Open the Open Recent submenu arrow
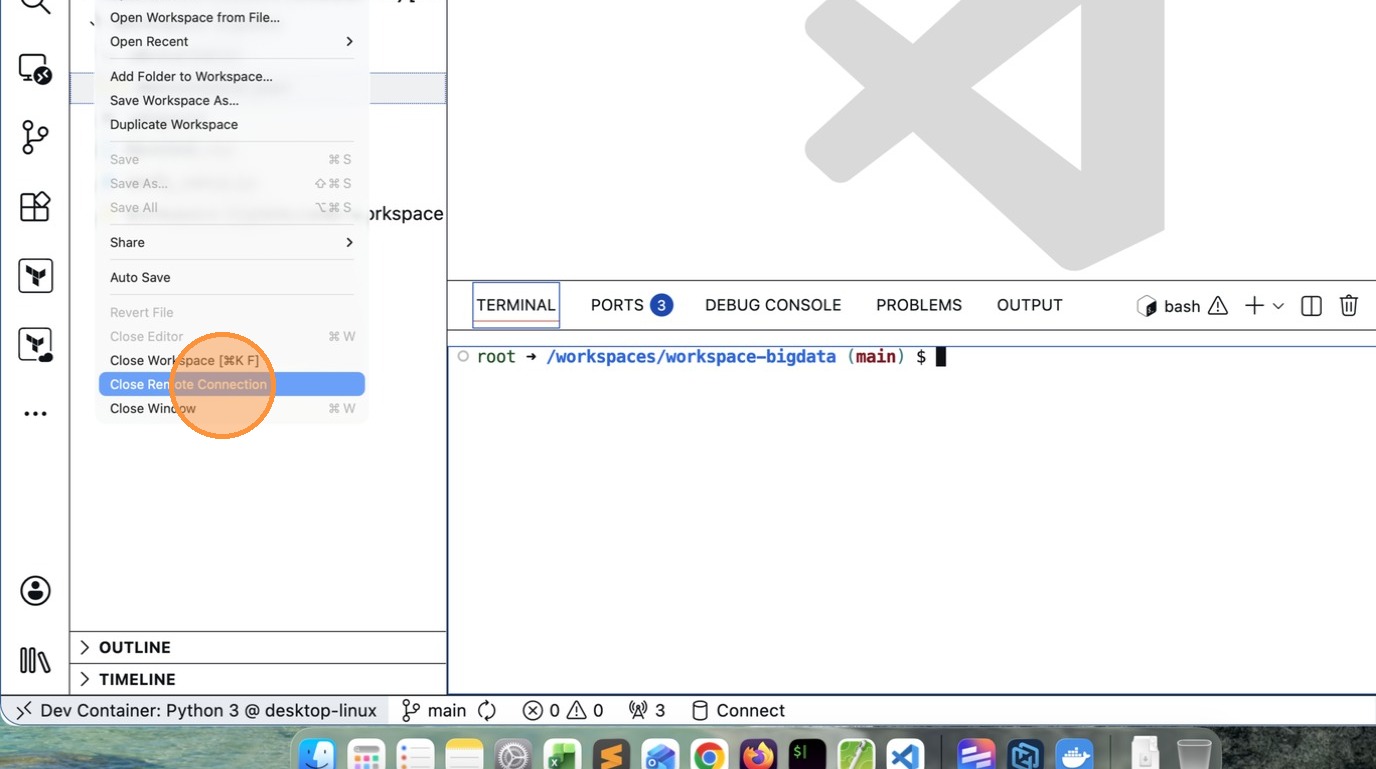This screenshot has height=769, width=1376. tap(349, 42)
